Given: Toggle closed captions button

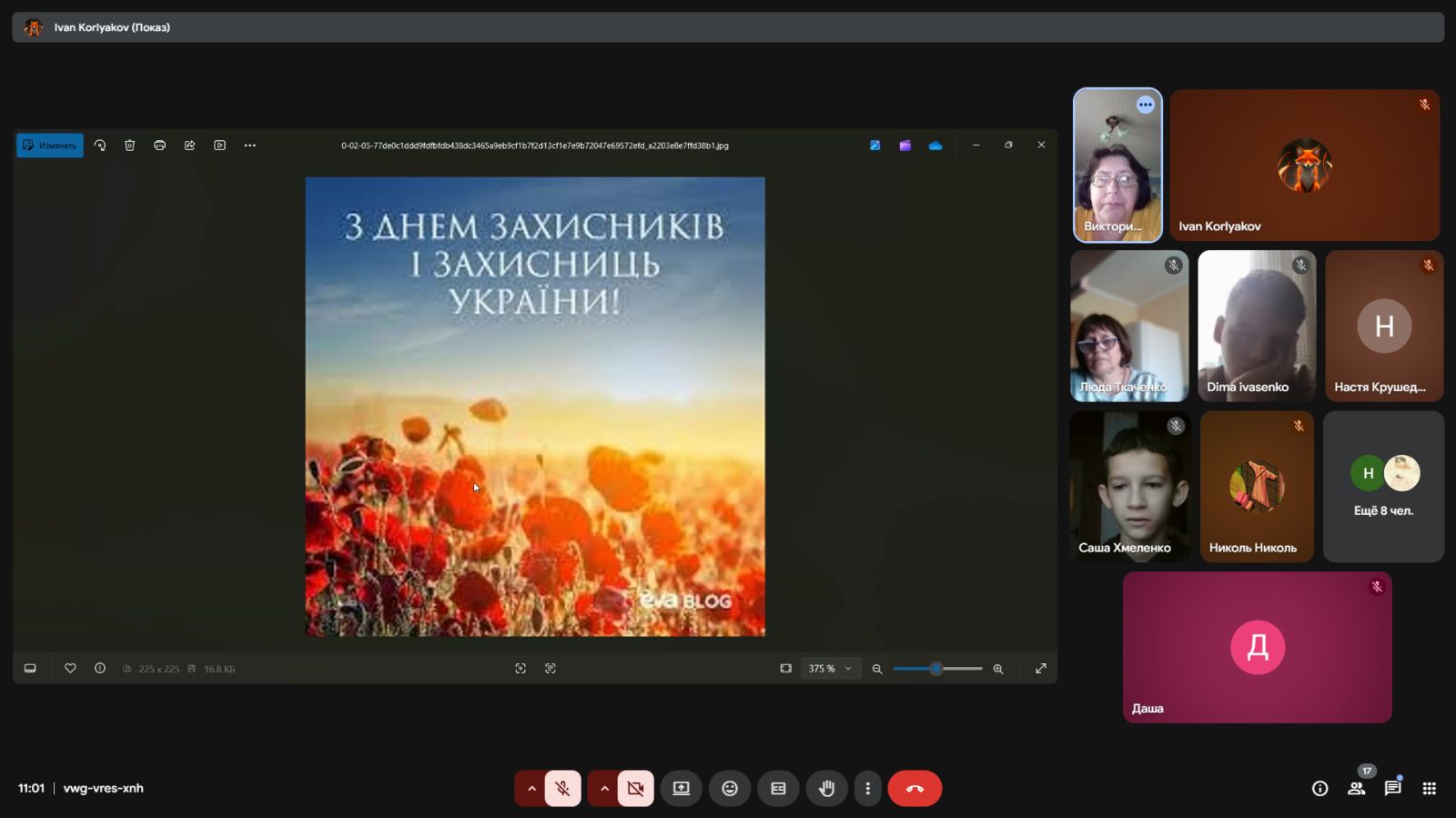Looking at the screenshot, I should coord(778,788).
